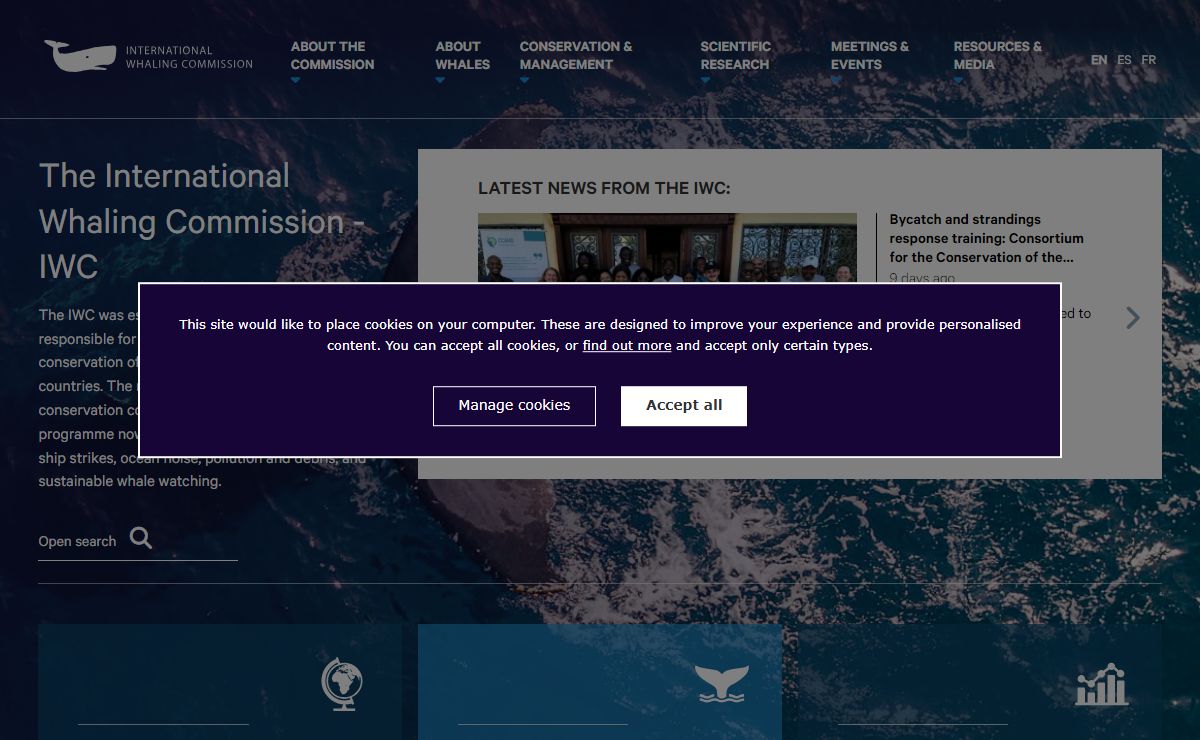Expand Resources & Media dropdown arrow

[x=959, y=81]
